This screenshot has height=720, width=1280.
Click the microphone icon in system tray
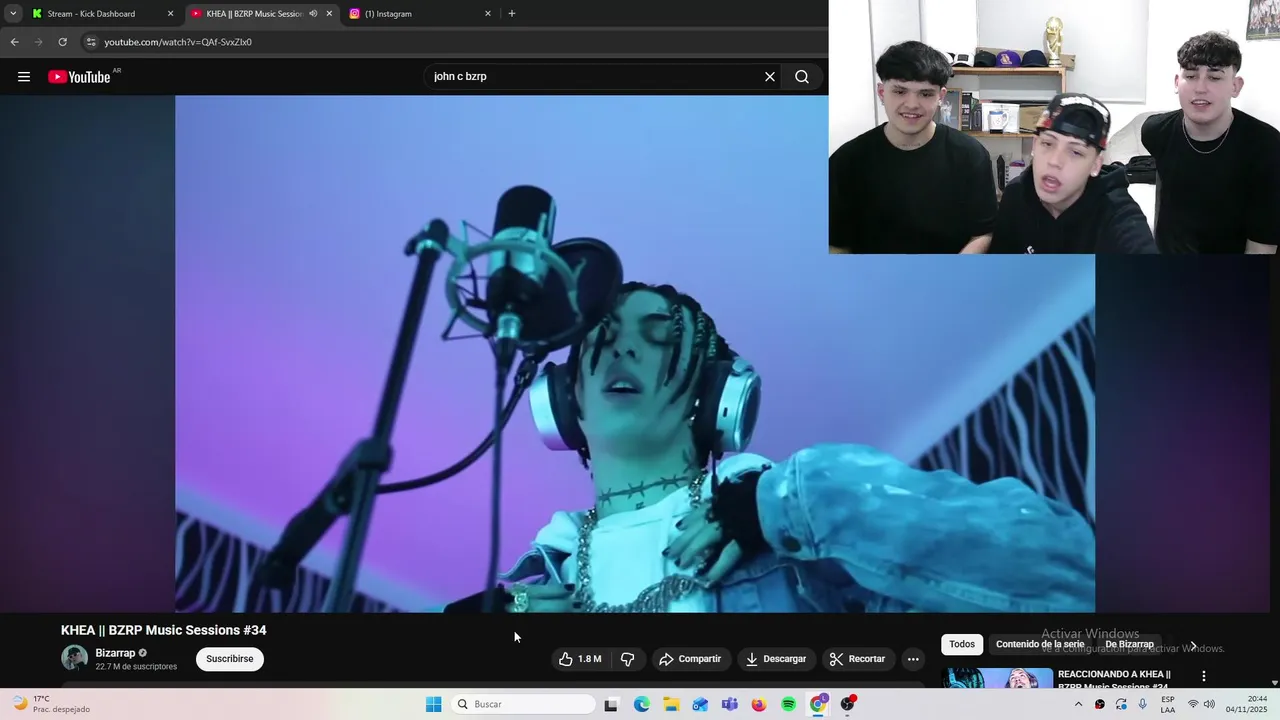pyautogui.click(x=1143, y=704)
